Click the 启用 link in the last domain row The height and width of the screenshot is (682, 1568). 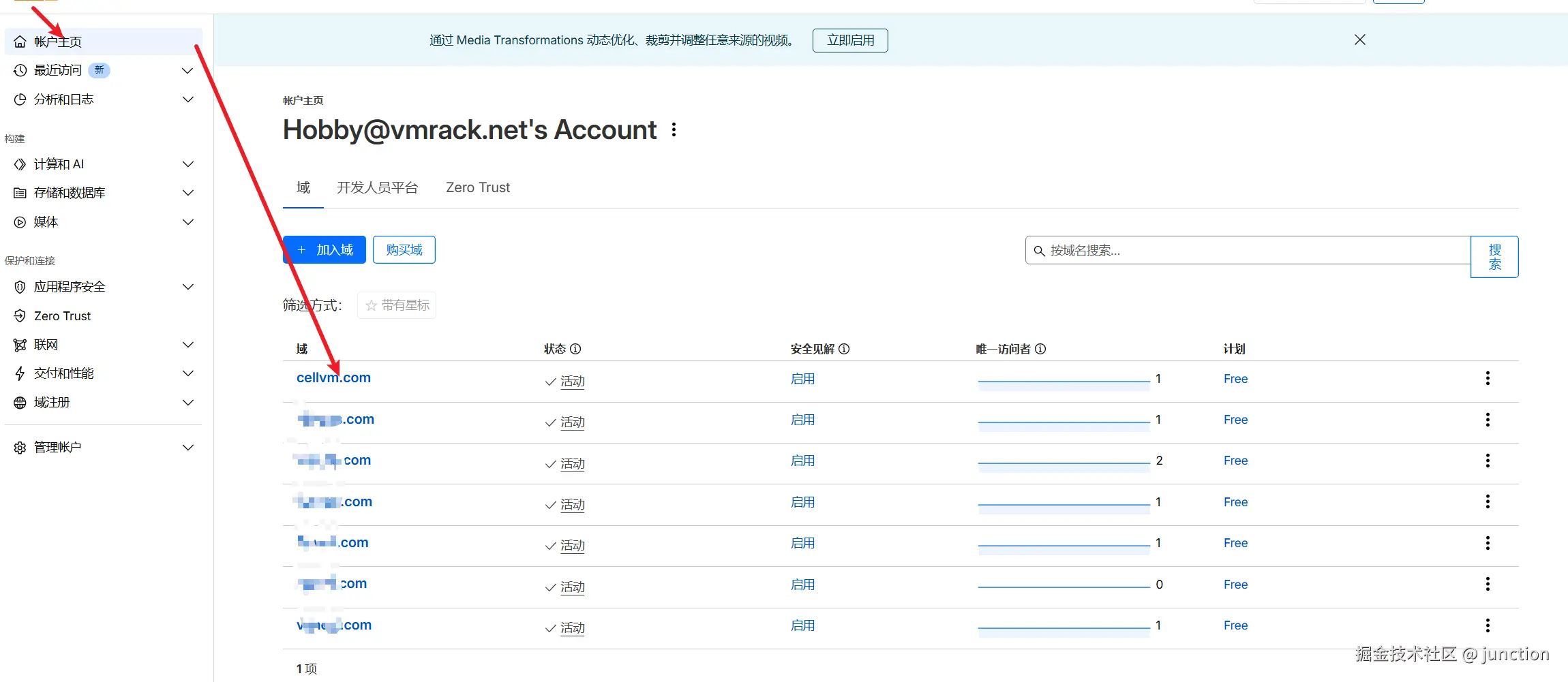coord(802,625)
